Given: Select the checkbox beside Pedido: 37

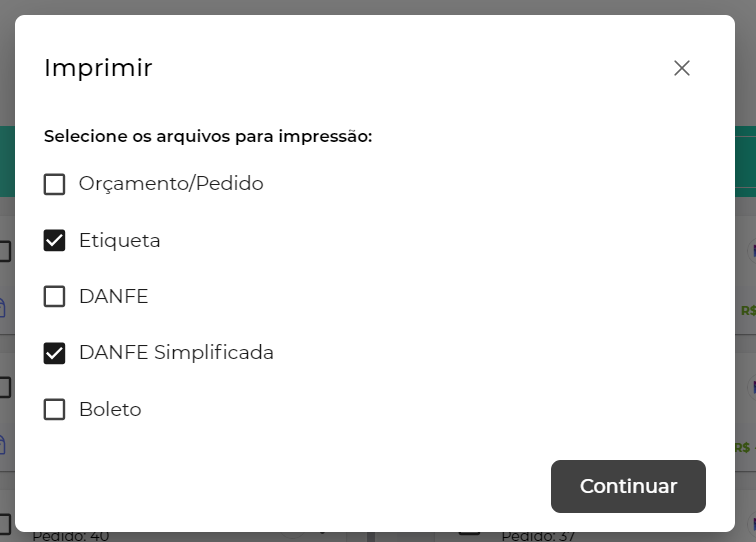Looking at the screenshot, I should click(x=468, y=527).
